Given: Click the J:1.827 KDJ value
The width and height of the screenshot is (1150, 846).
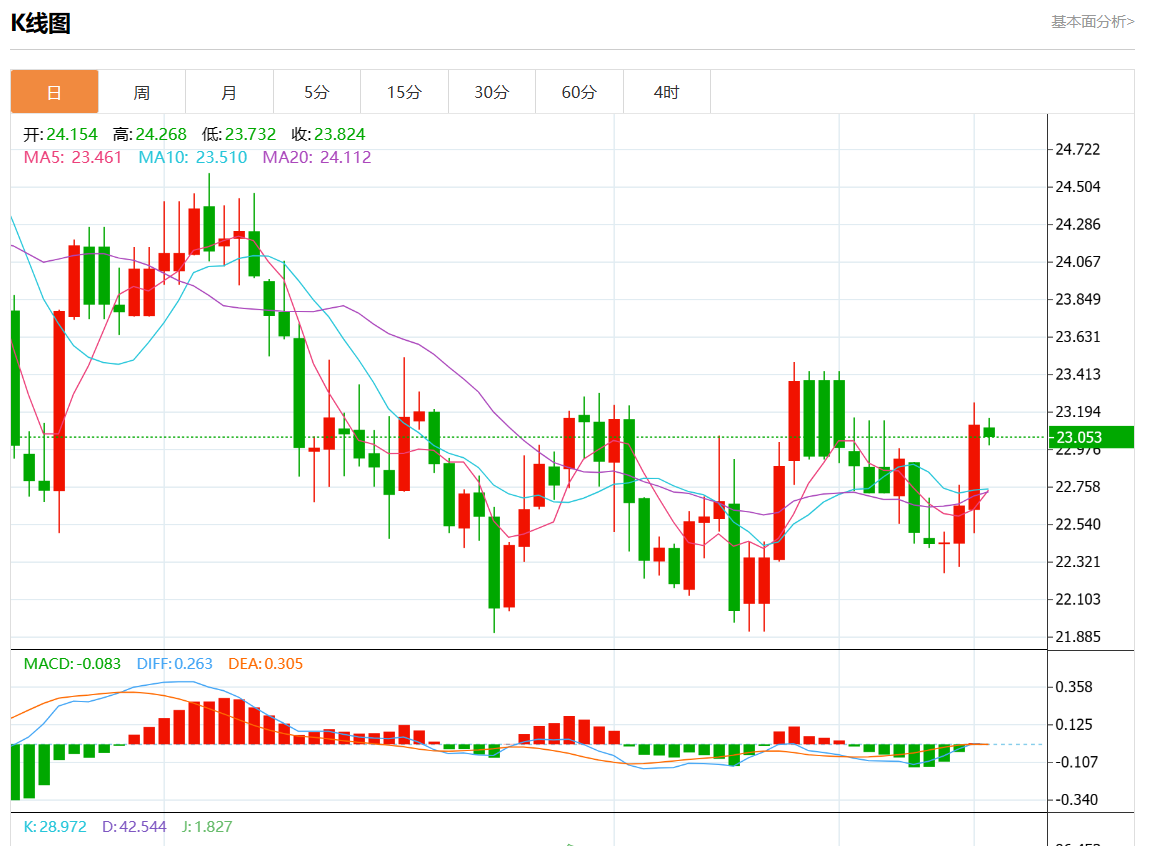Looking at the screenshot, I should point(208,826).
